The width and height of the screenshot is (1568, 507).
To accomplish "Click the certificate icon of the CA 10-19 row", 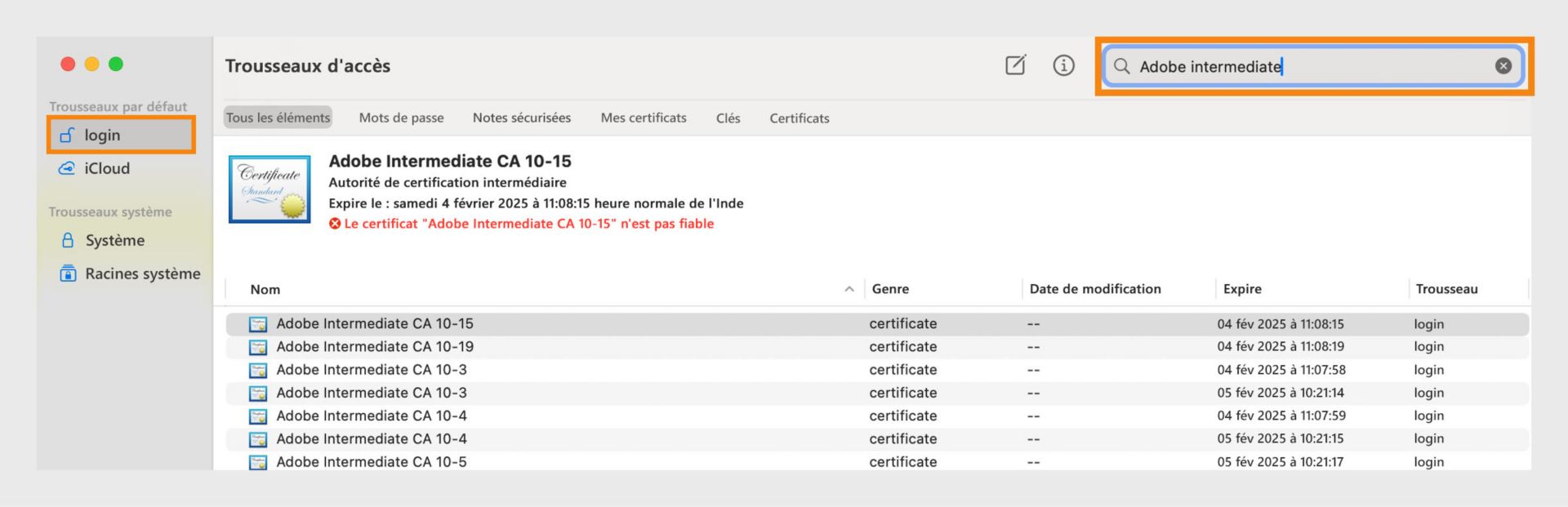I will pos(258,347).
